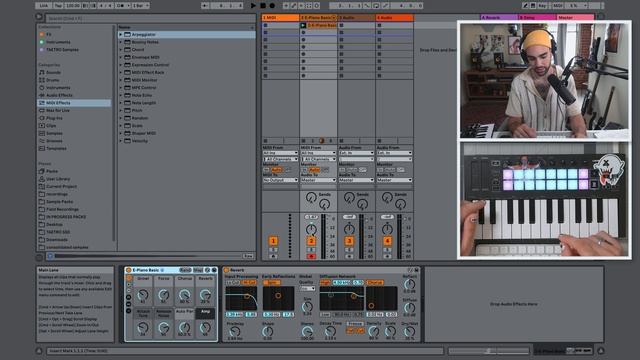This screenshot has height=360, width=640.
Task: Toggle track 3 activator button
Action: 349,241
